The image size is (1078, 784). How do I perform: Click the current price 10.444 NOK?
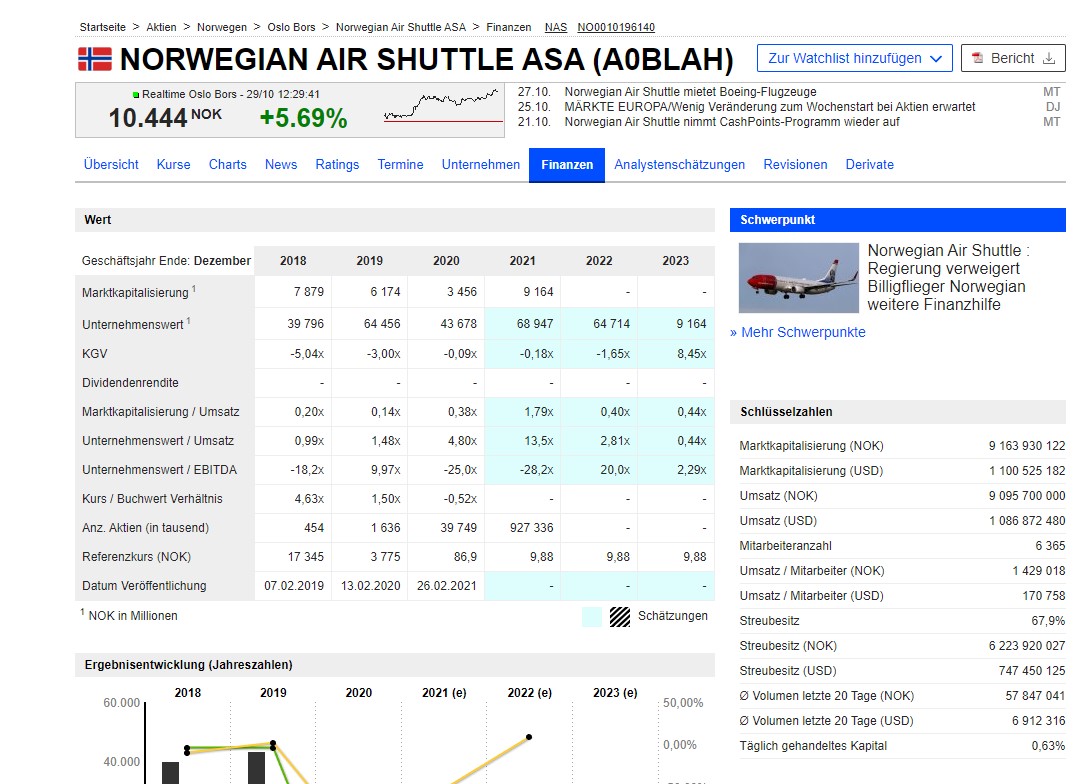click(x=165, y=117)
